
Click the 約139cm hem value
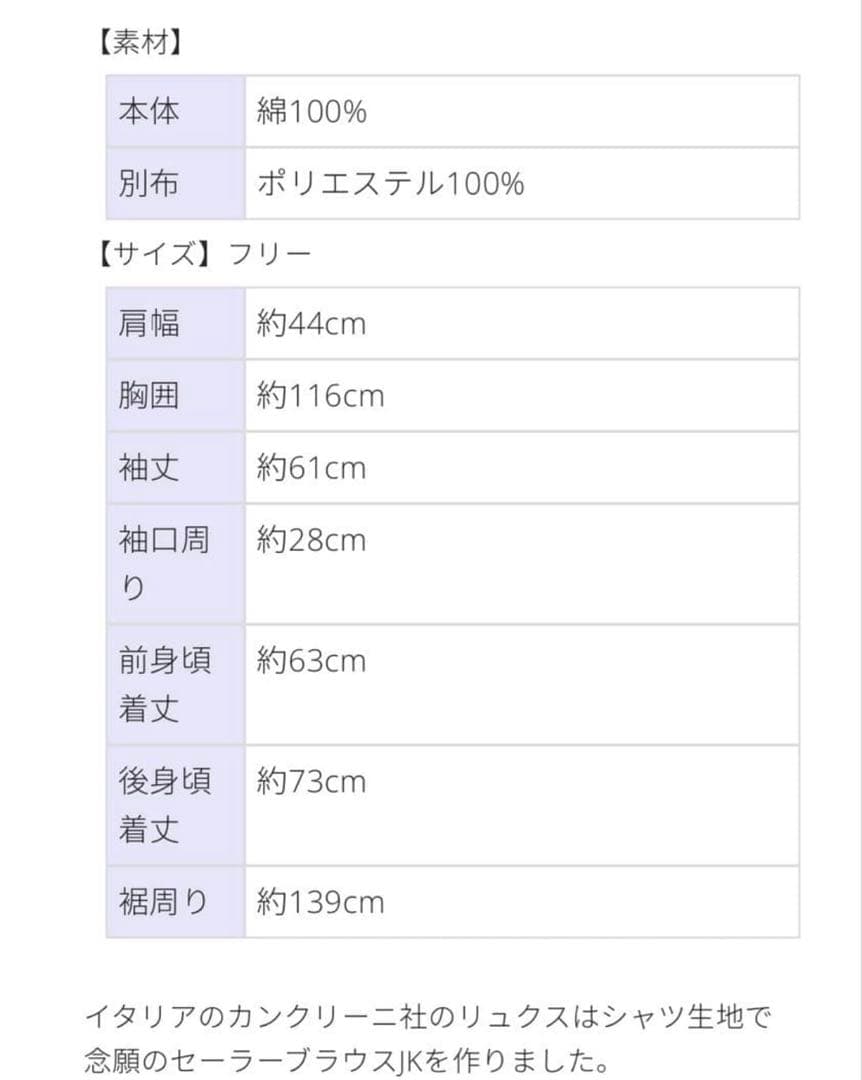[320, 902]
